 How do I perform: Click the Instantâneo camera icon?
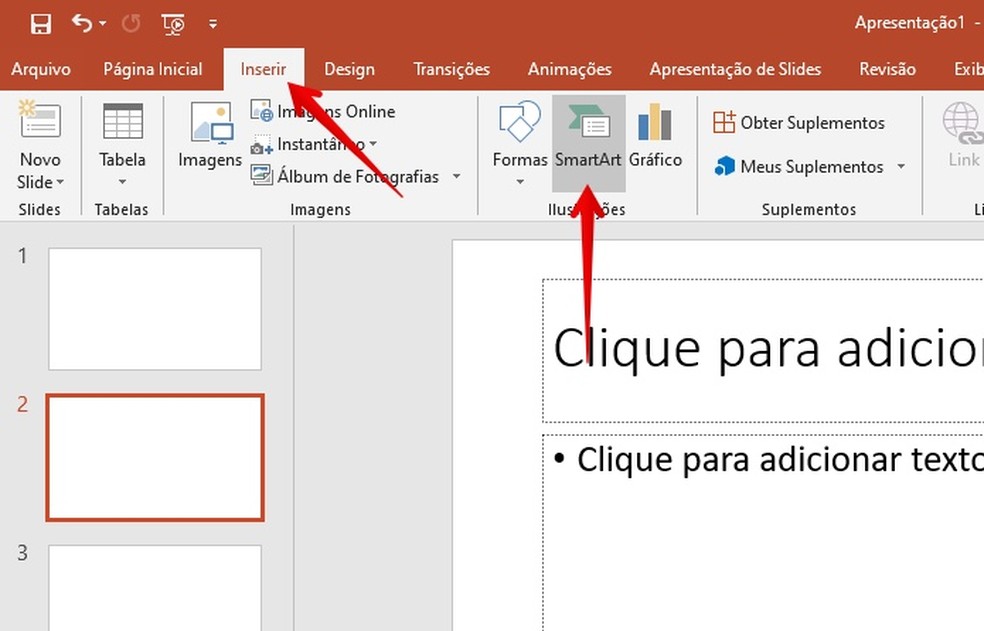(262, 144)
